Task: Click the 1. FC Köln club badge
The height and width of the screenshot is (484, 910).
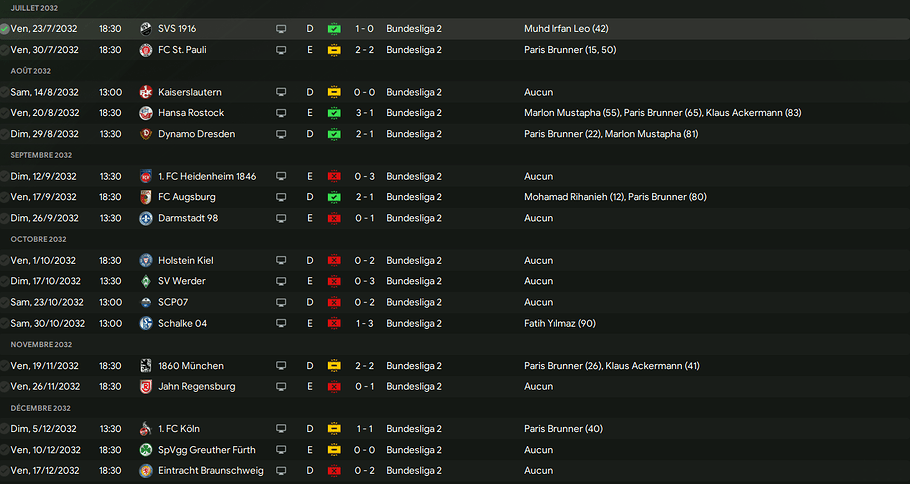Action: coord(146,429)
